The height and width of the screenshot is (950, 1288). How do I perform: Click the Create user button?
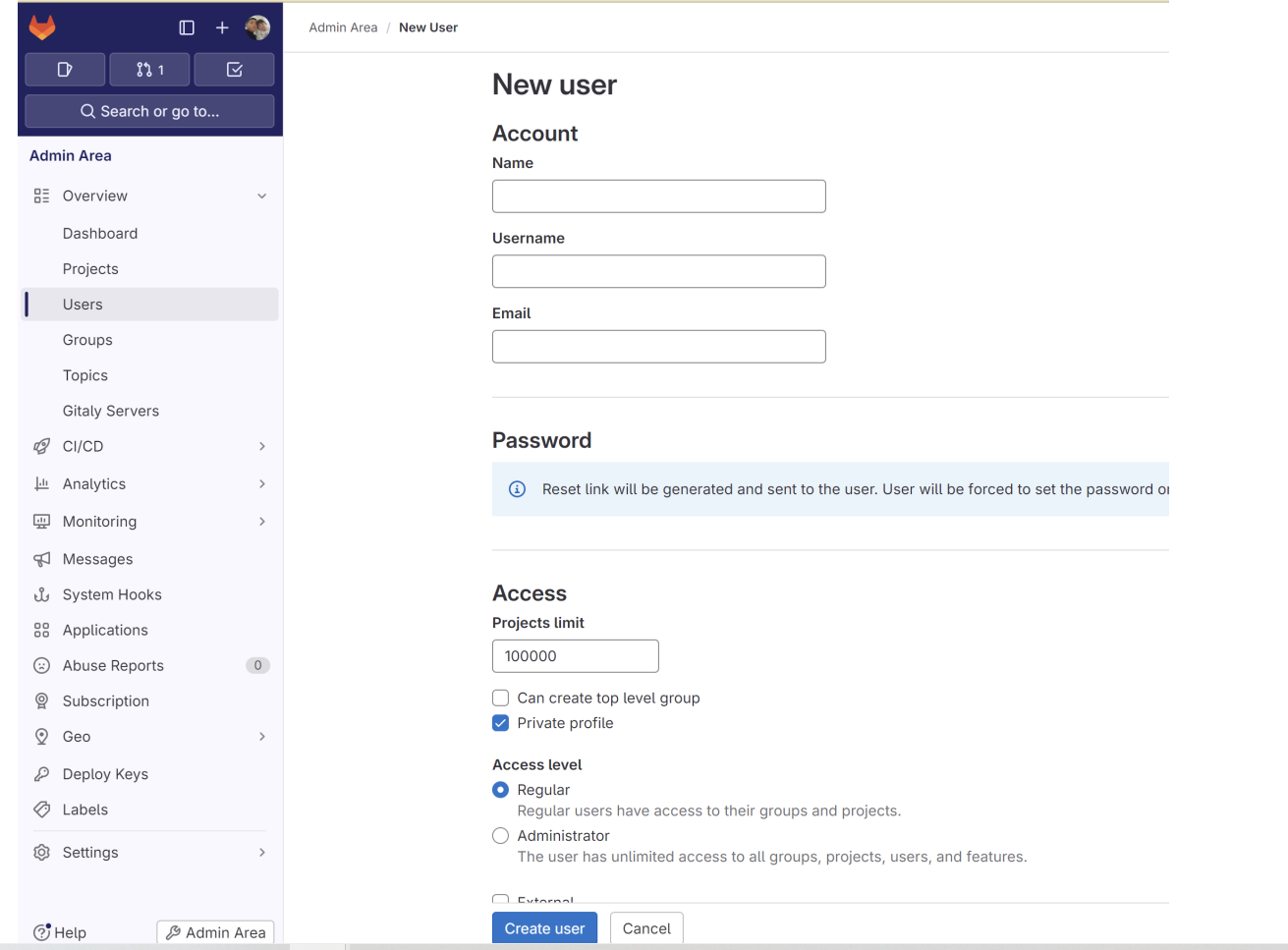[544, 928]
